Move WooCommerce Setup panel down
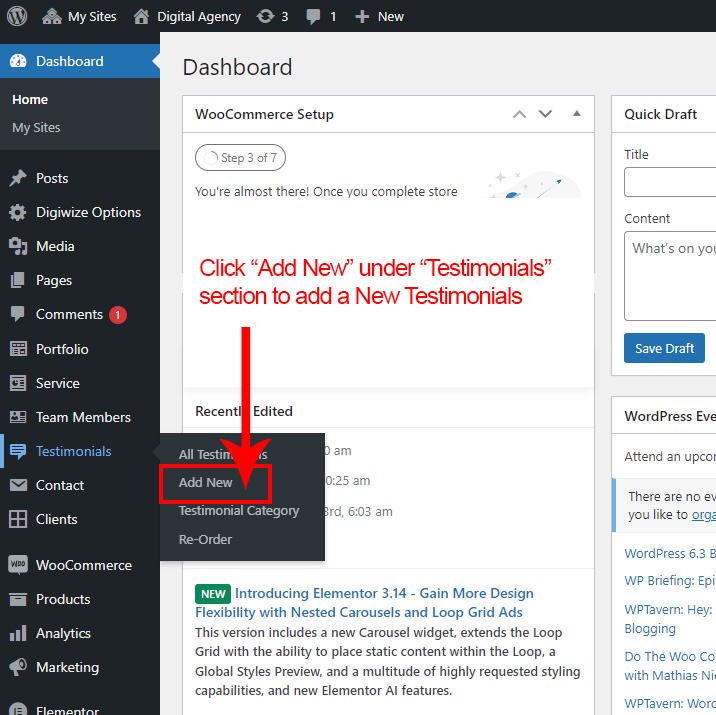 tap(545, 114)
